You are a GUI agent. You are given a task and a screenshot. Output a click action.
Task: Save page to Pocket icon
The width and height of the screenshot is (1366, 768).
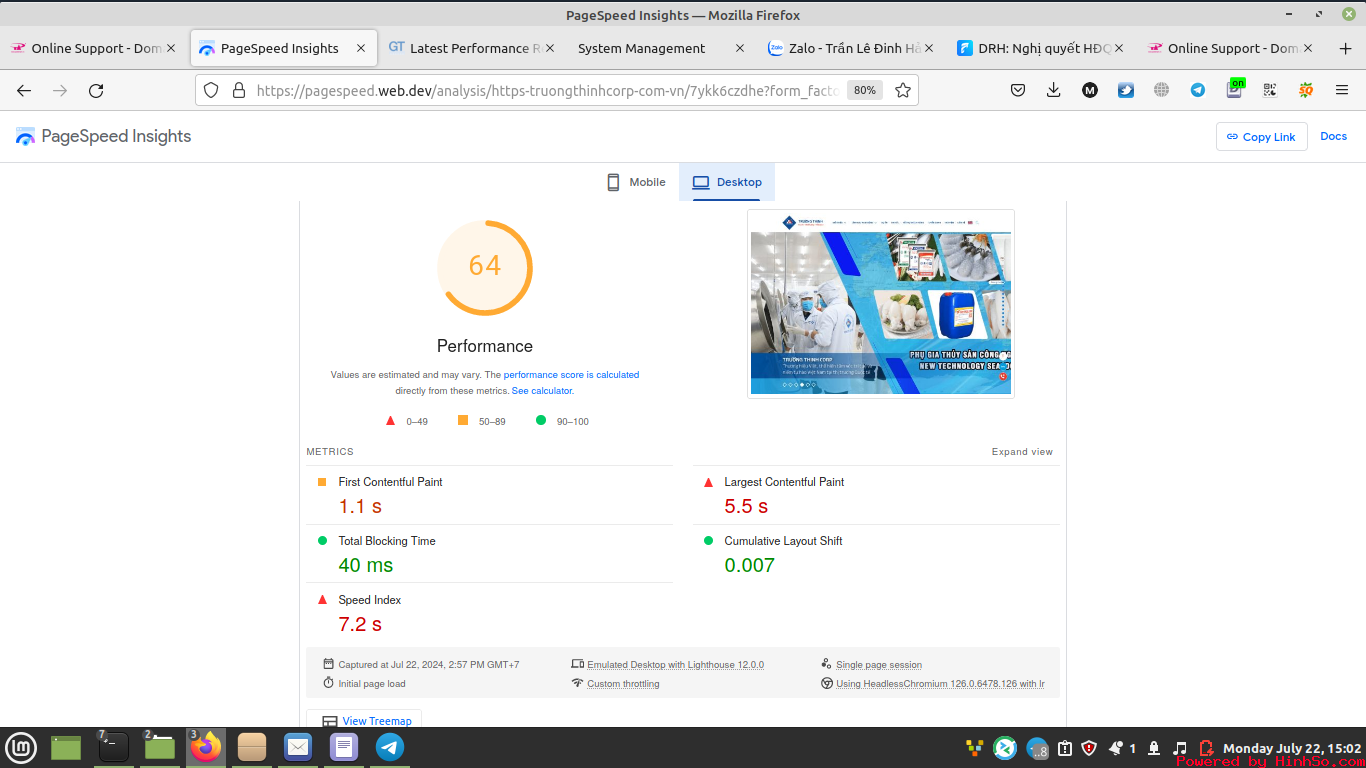click(1018, 90)
